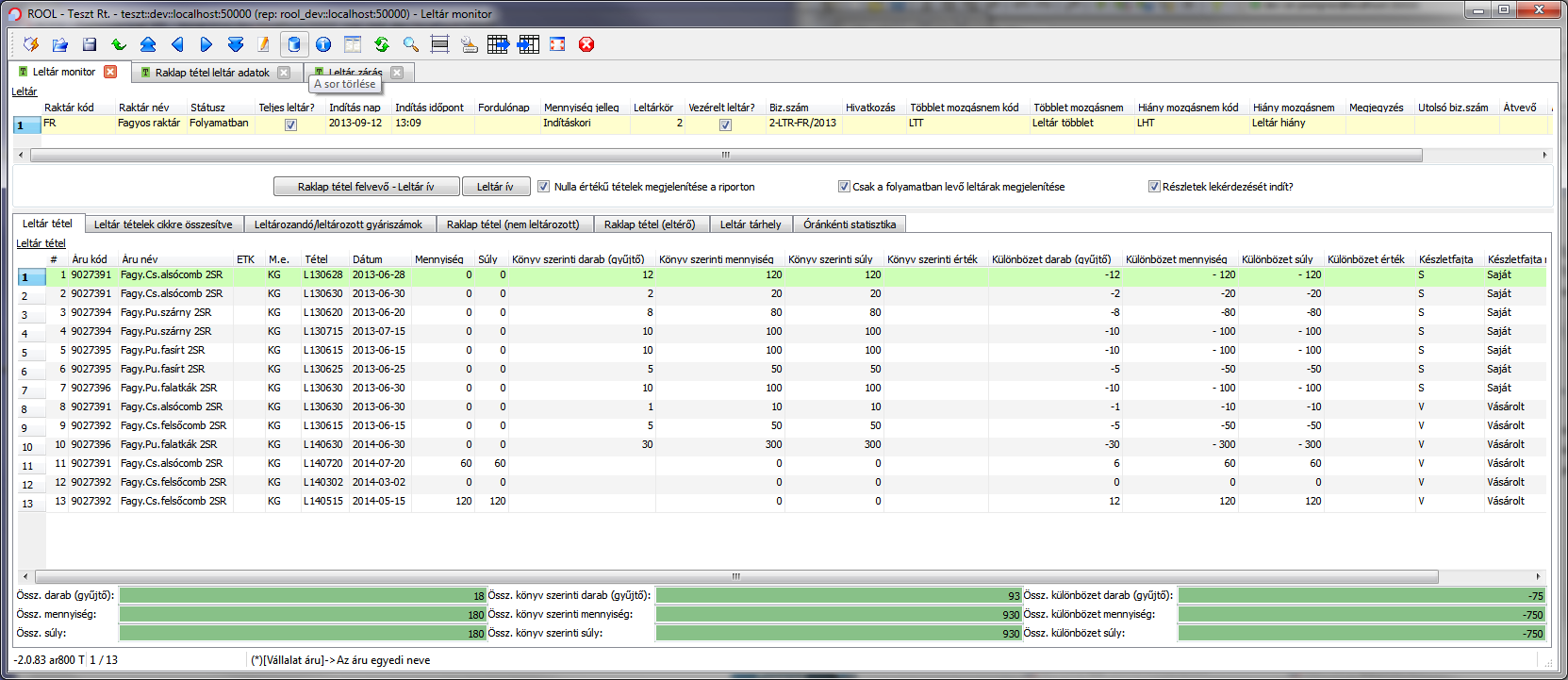Click the blue info circle icon
Viewport: 1568px width, 680px height.
point(323,44)
